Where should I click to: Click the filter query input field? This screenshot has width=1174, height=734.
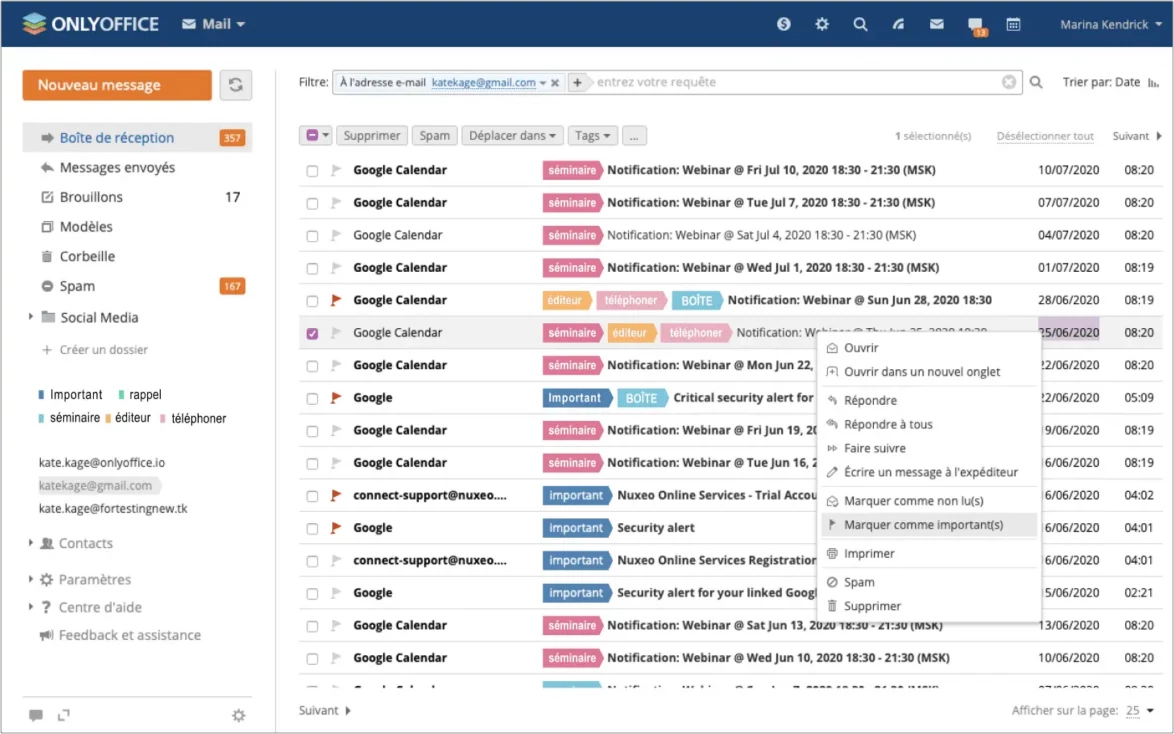(x=797, y=82)
